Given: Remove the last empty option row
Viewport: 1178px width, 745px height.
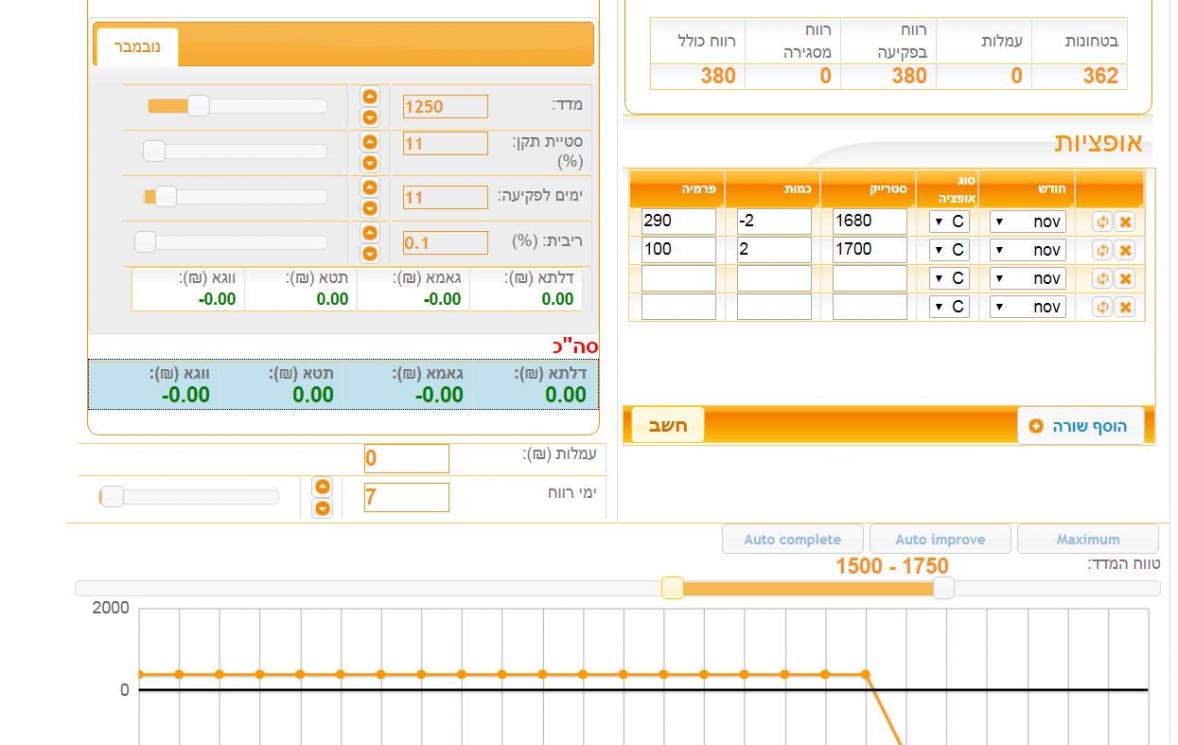Looking at the screenshot, I should click(x=1125, y=307).
